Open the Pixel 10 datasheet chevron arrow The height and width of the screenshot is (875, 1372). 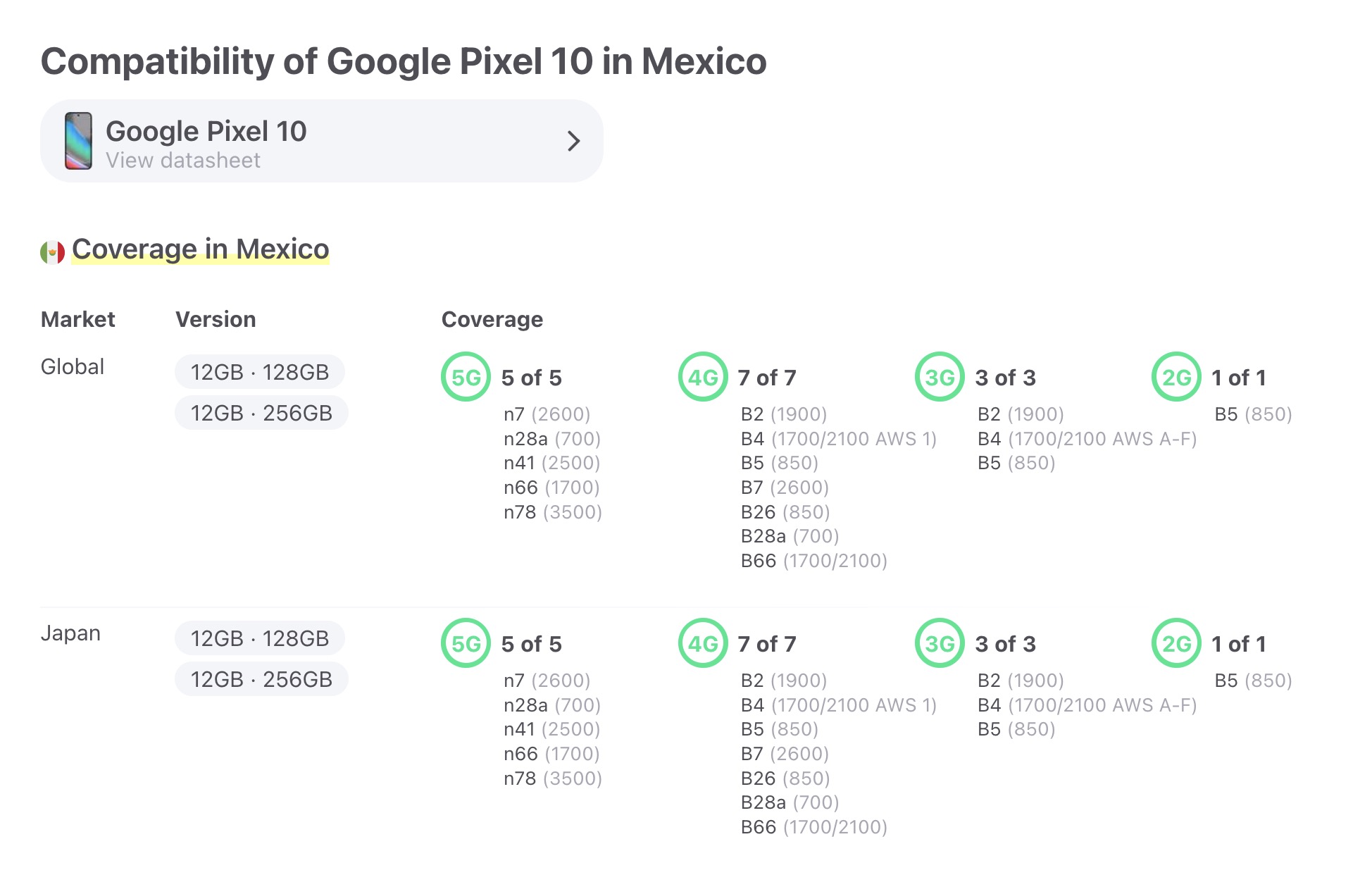pos(573,141)
